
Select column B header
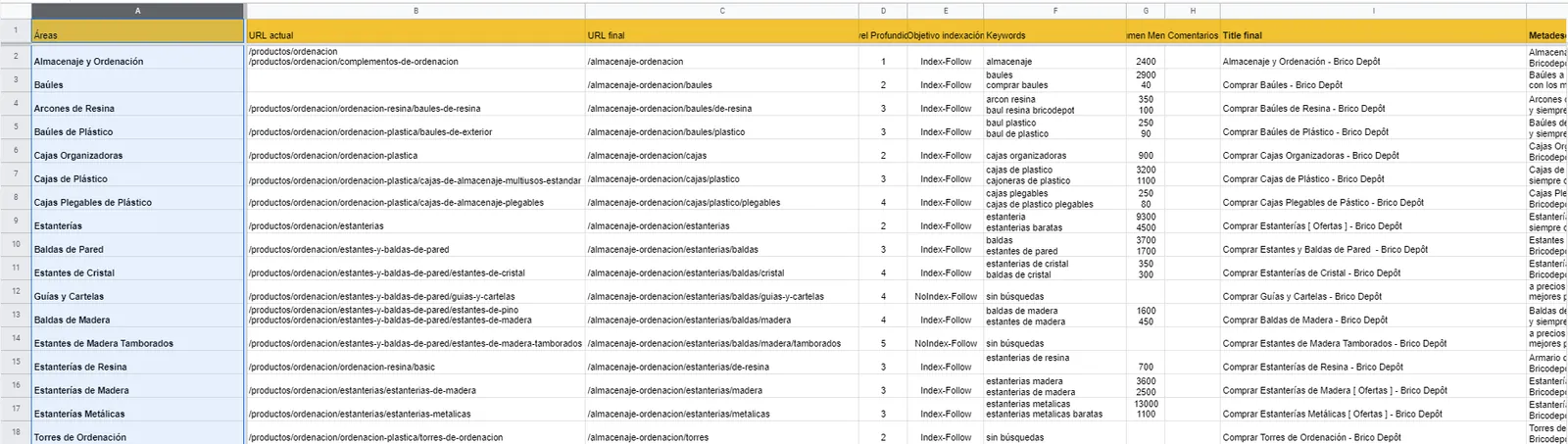416,11
